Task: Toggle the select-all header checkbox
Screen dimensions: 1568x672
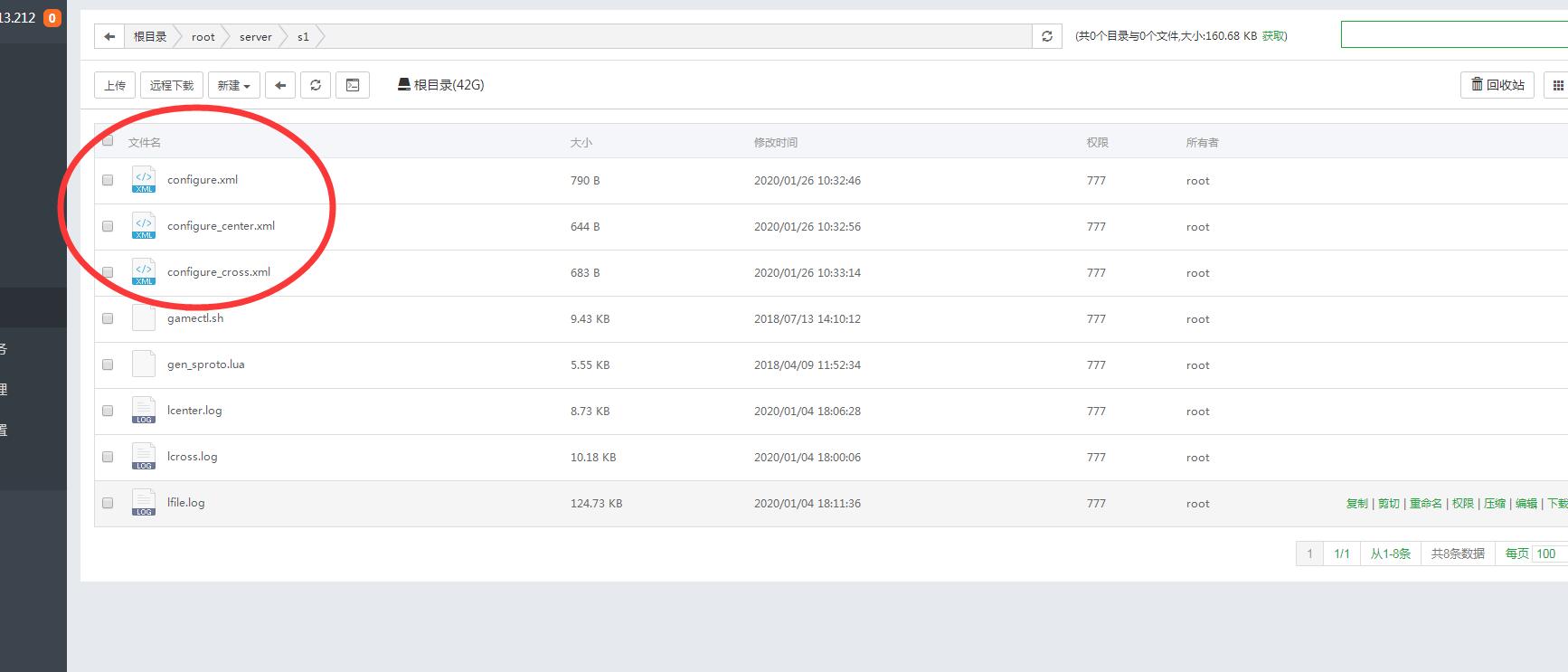Action: (x=108, y=140)
